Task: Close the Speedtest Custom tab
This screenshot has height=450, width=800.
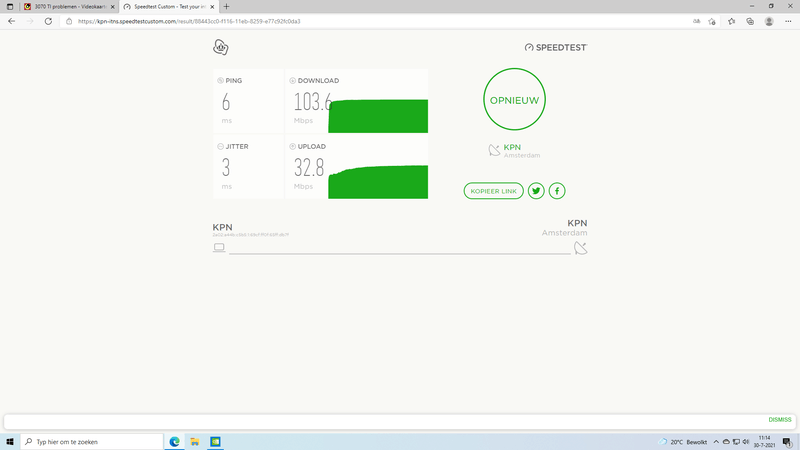Action: coord(212,7)
